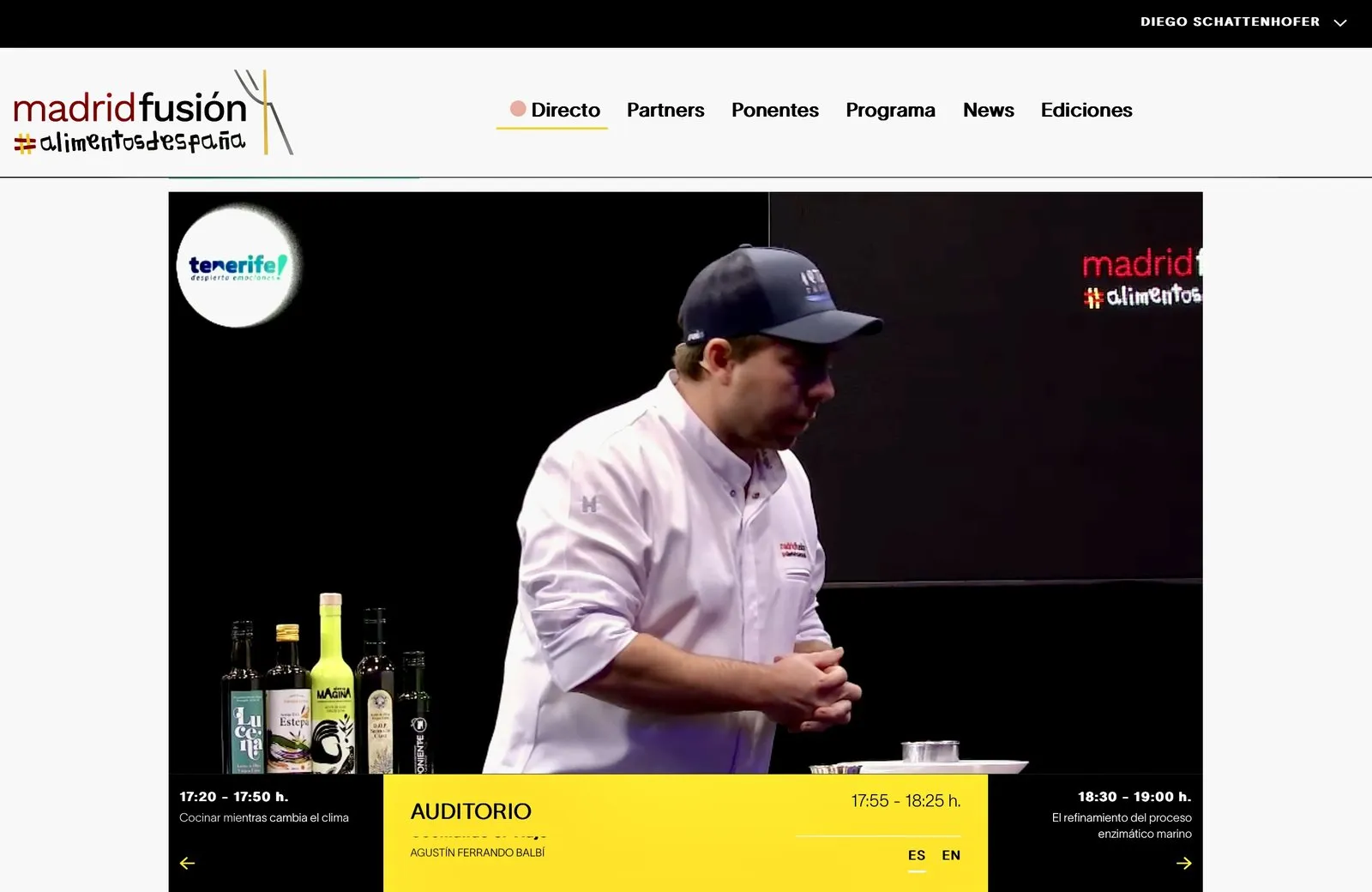Select the 18:30 - 19:00 session card
The image size is (1372, 892).
click(x=1095, y=833)
